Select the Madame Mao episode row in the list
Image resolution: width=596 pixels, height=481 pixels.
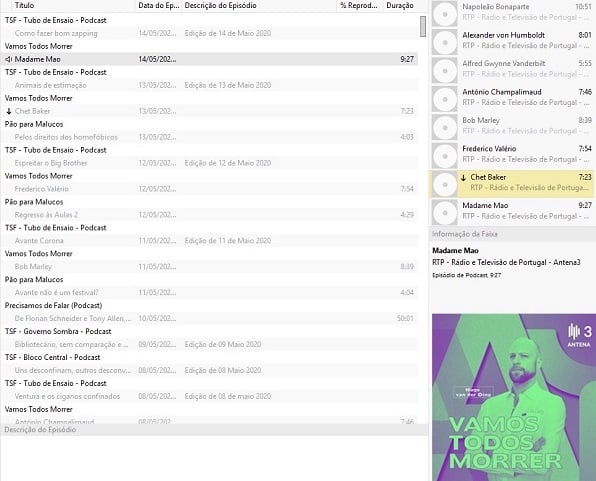tap(209, 59)
